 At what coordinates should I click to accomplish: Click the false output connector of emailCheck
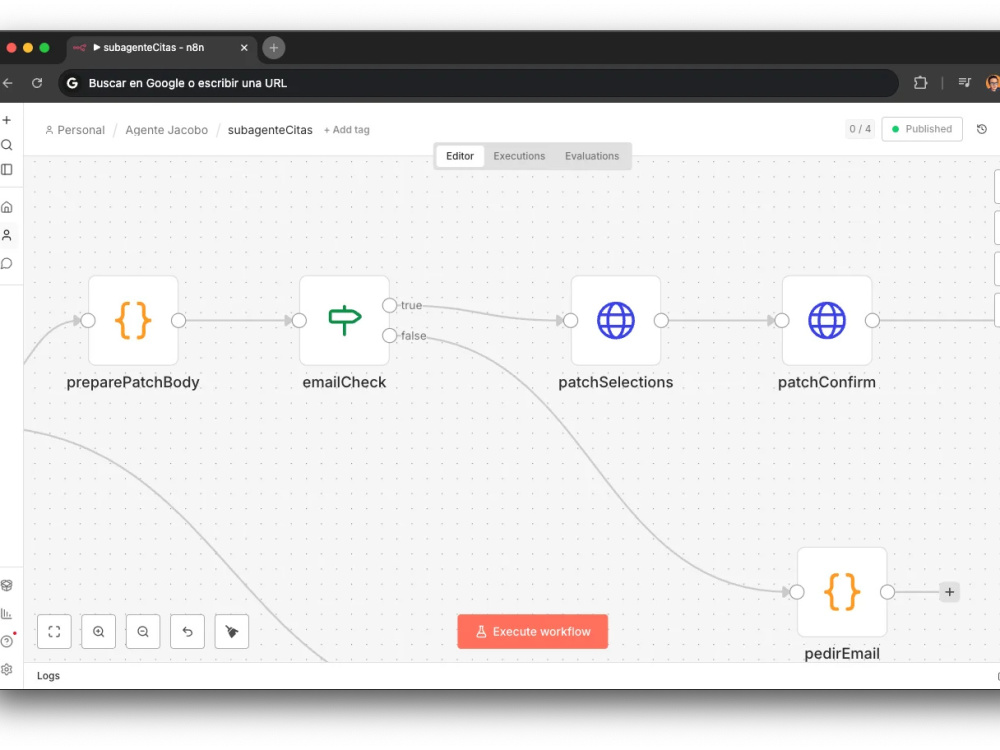(389, 335)
